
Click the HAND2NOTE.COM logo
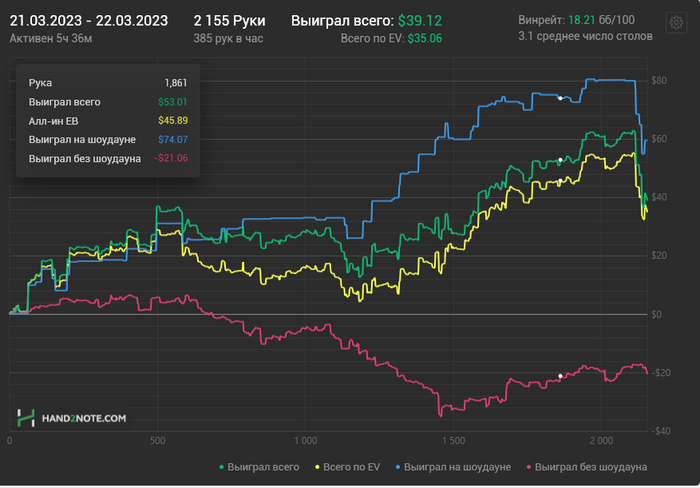tap(72, 418)
